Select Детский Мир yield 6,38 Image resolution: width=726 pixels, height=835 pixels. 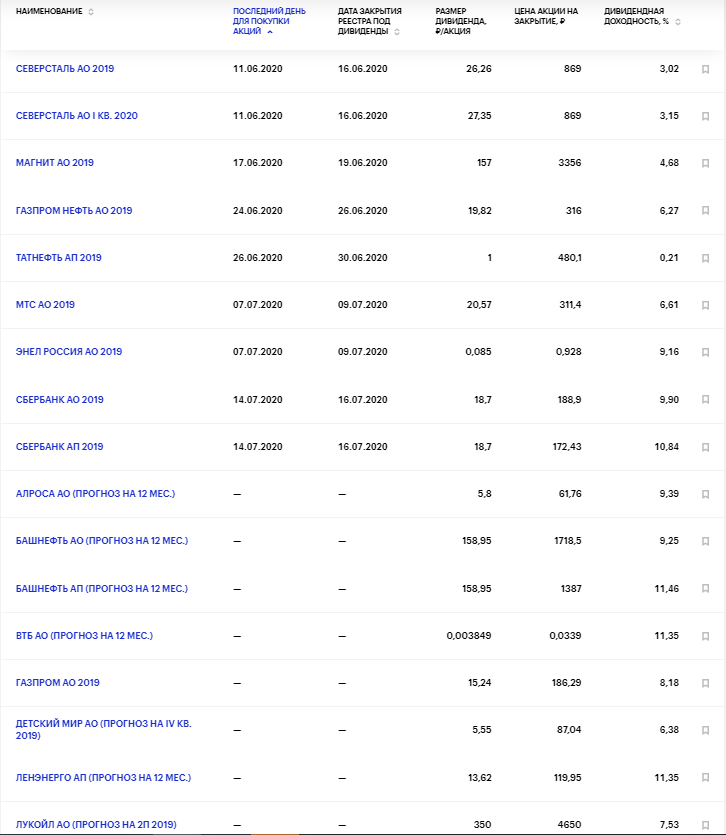[x=669, y=730]
